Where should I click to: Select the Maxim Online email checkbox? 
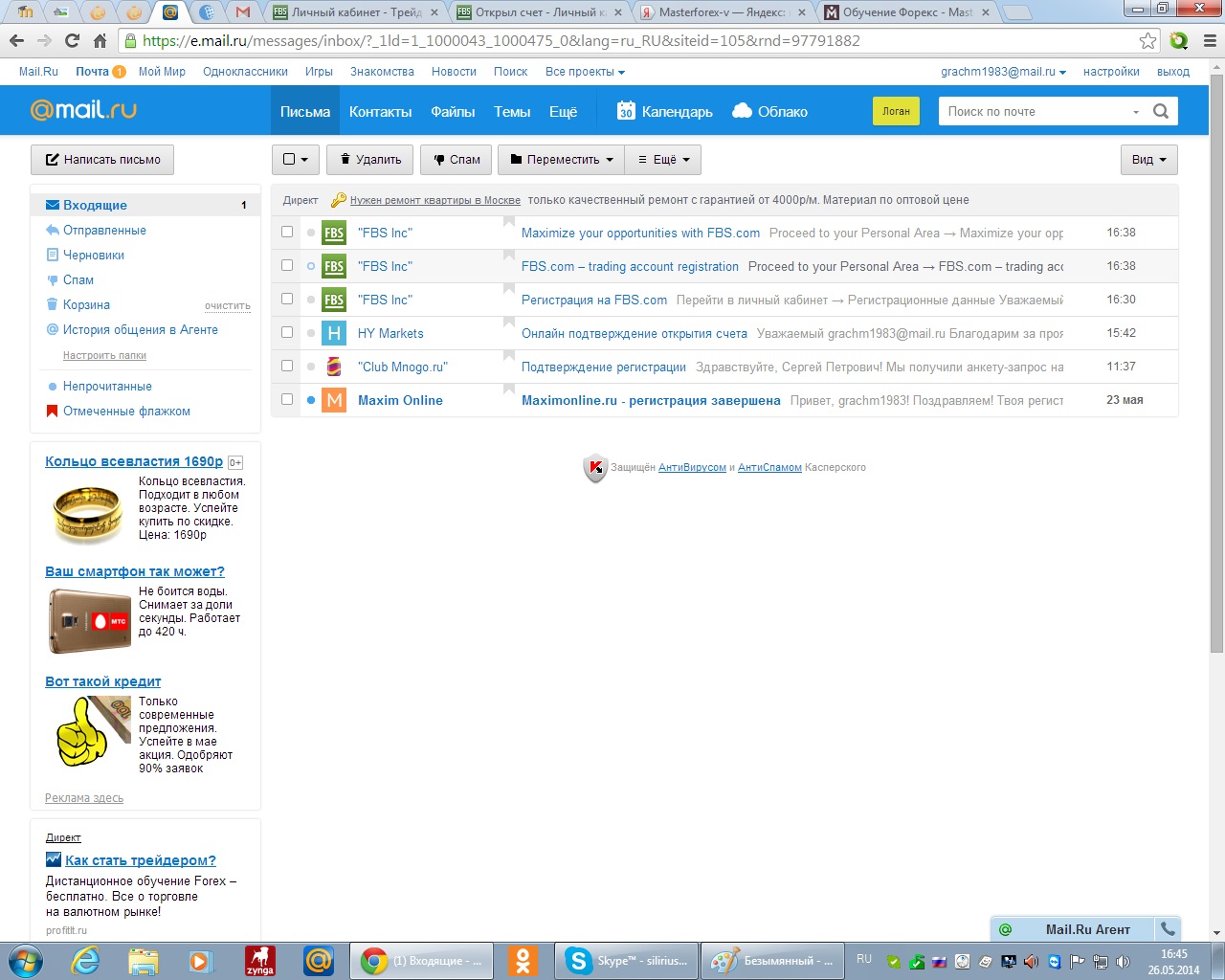(287, 399)
